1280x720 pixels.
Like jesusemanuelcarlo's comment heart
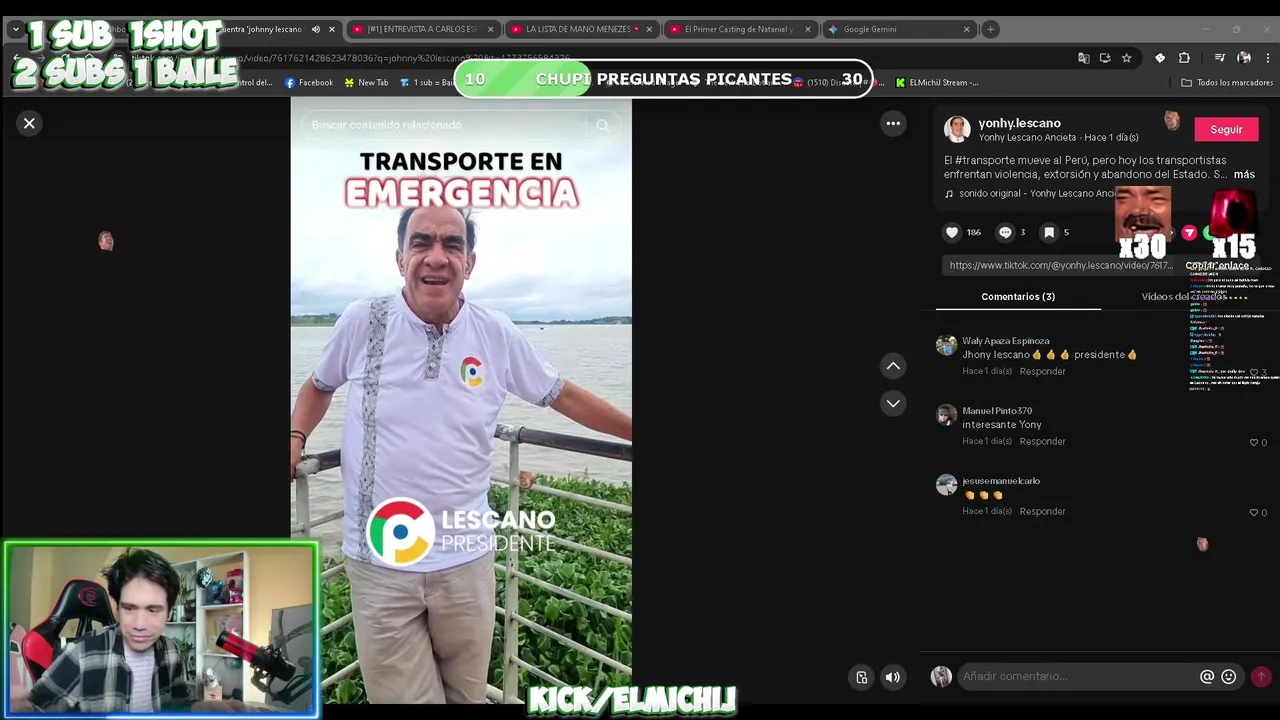point(1254,512)
